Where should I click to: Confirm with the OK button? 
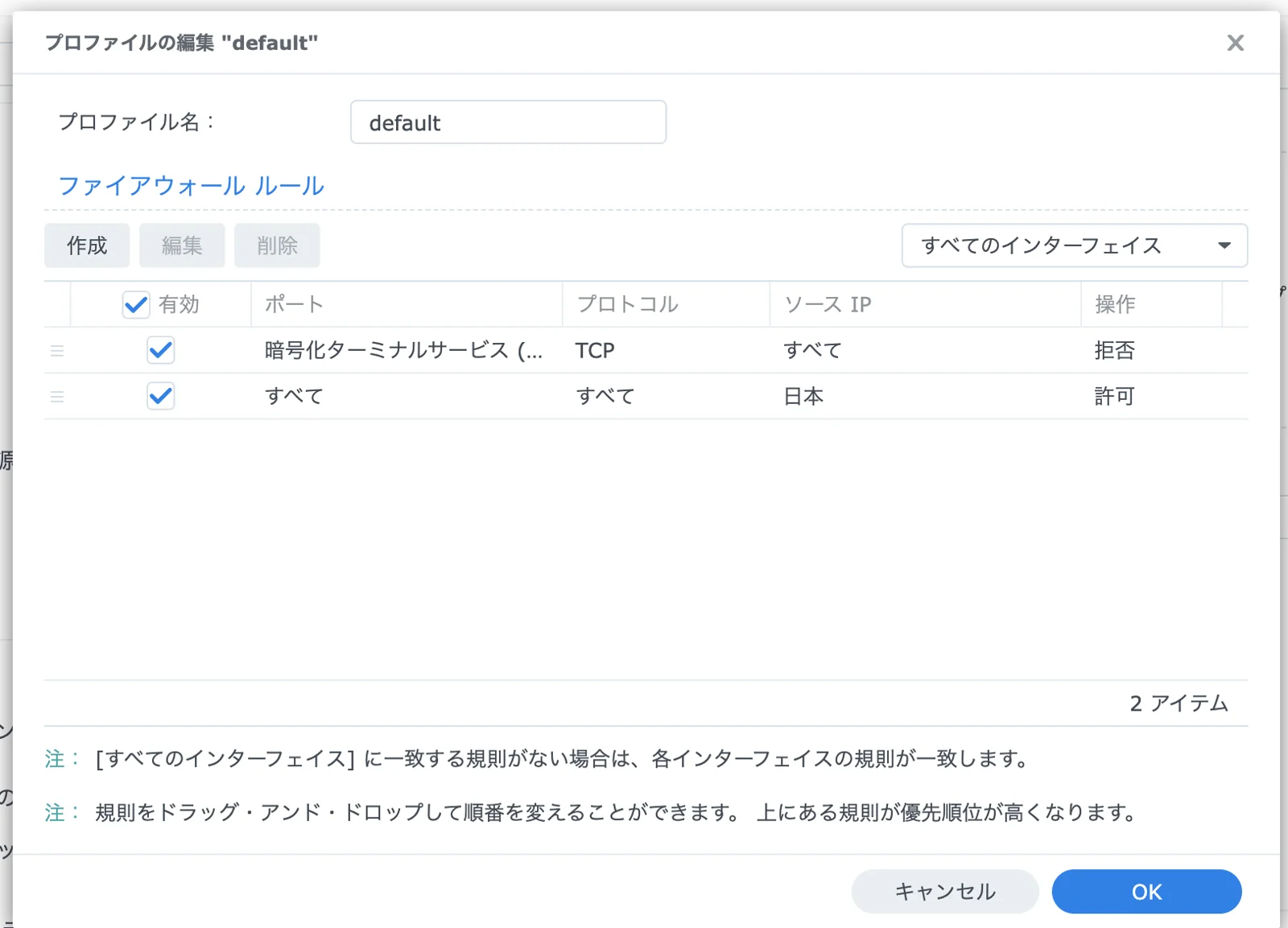click(x=1146, y=892)
